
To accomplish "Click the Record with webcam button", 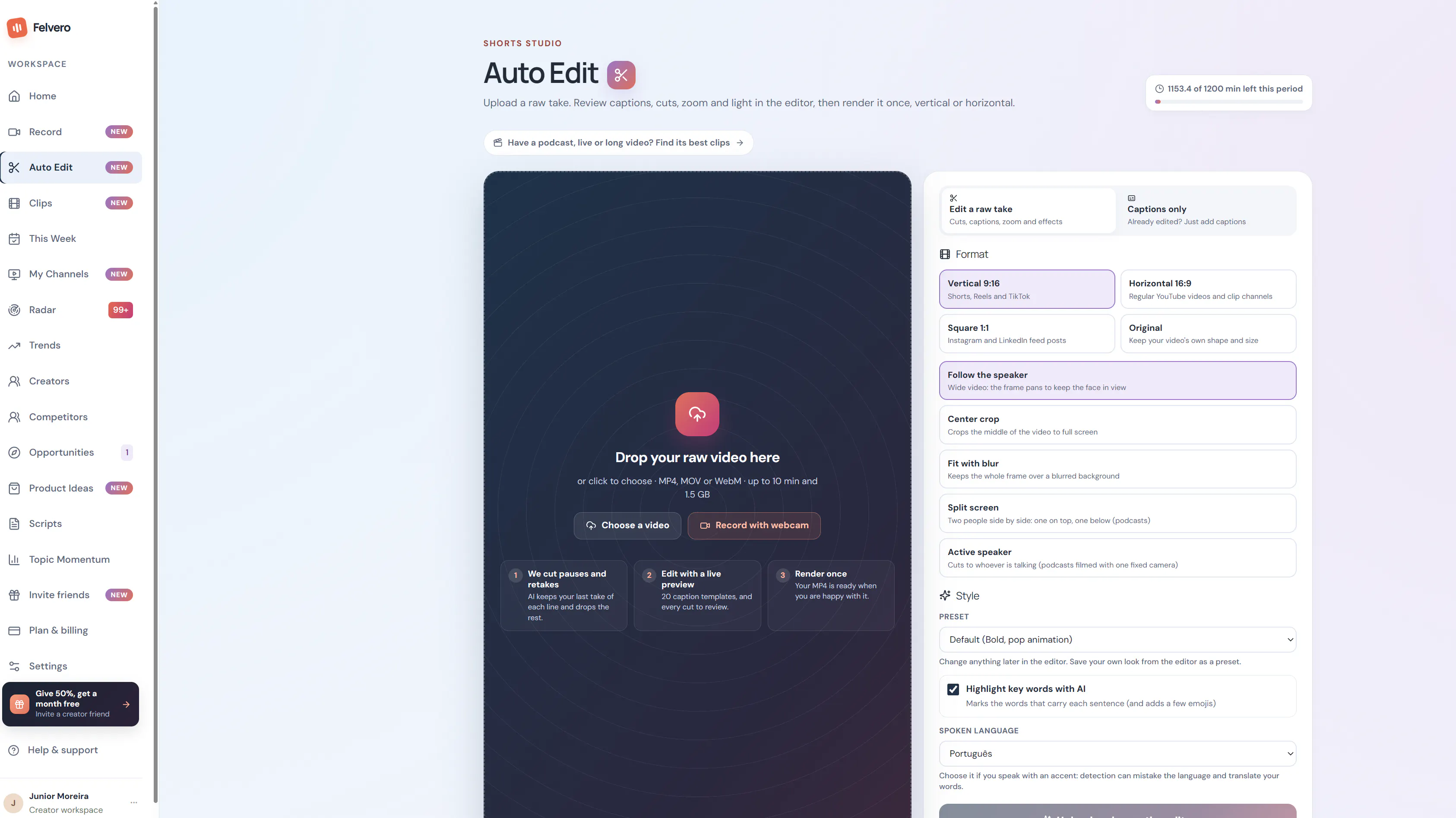I will coord(754,525).
